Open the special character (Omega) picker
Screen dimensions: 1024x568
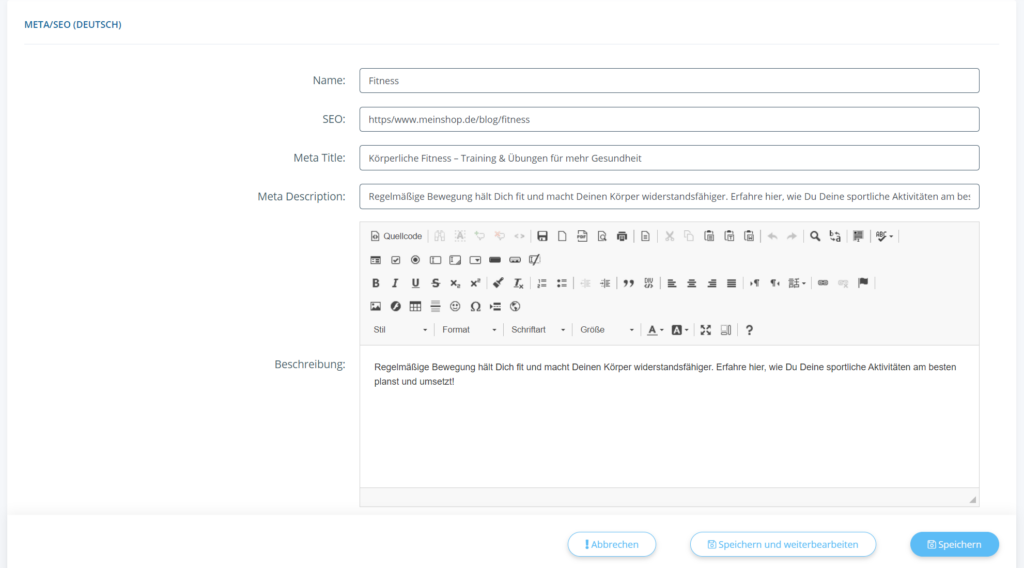(x=475, y=306)
